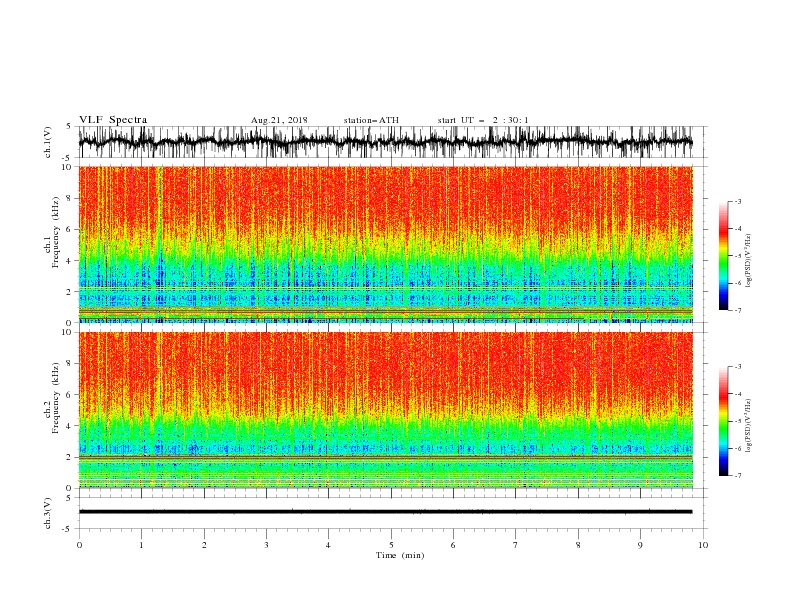Click the 'station=ATH' header label
The width and height of the screenshot is (792, 612).
371,120
